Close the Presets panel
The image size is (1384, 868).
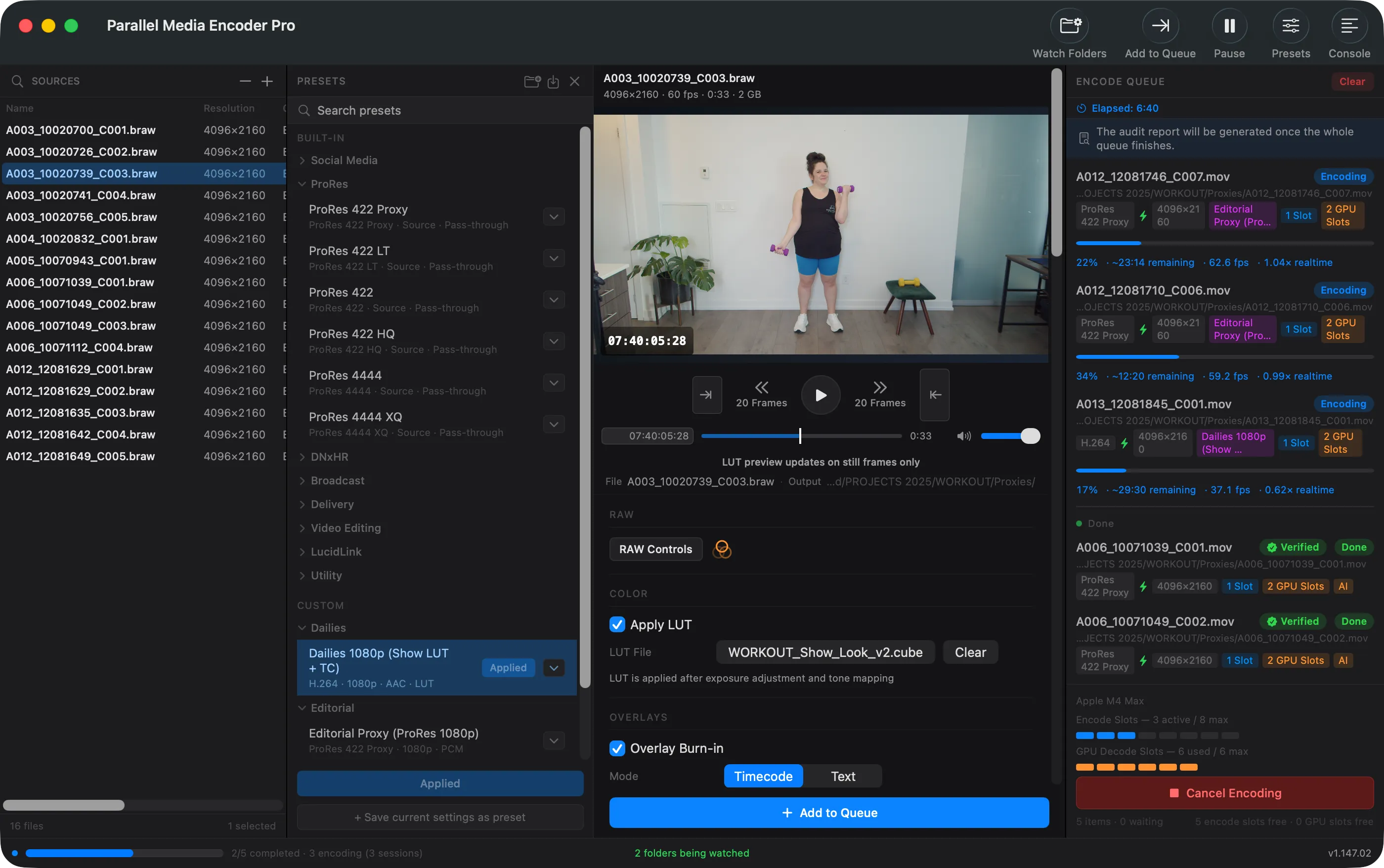click(x=575, y=81)
